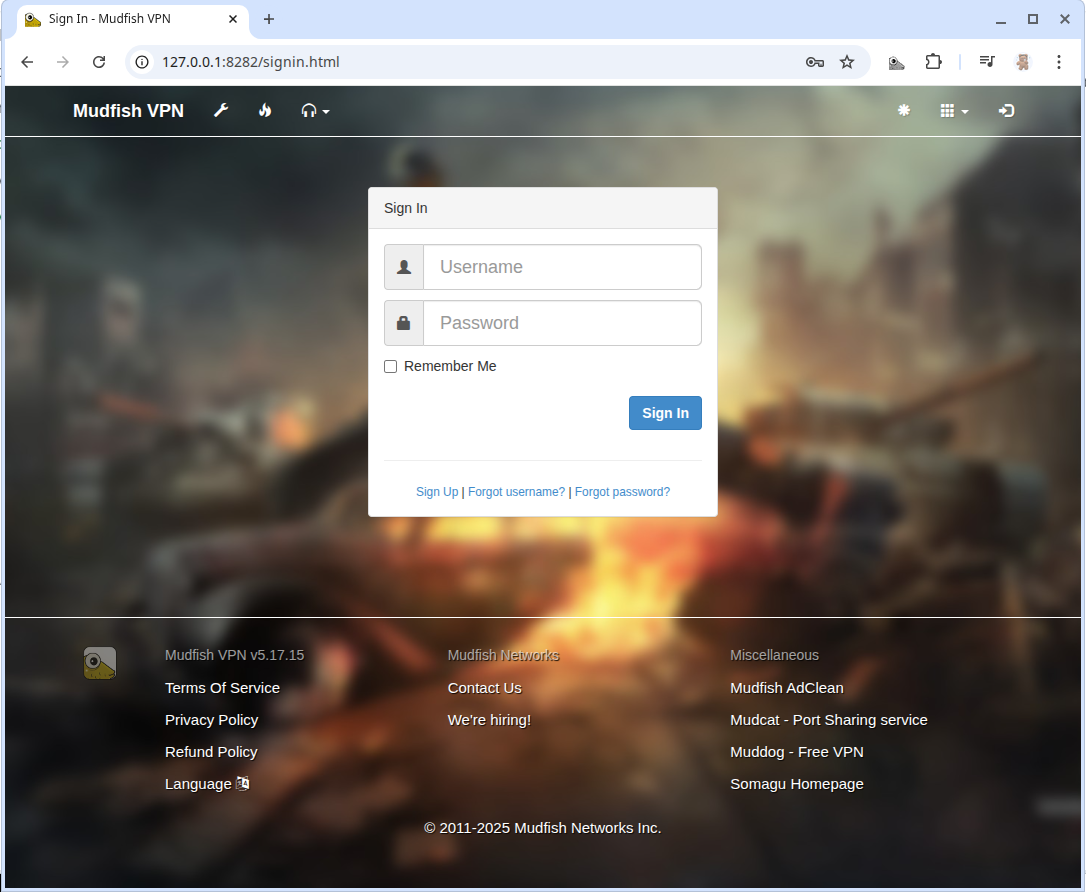
Task: Click the sign-in arrow icon in navbar
Action: 1006,111
